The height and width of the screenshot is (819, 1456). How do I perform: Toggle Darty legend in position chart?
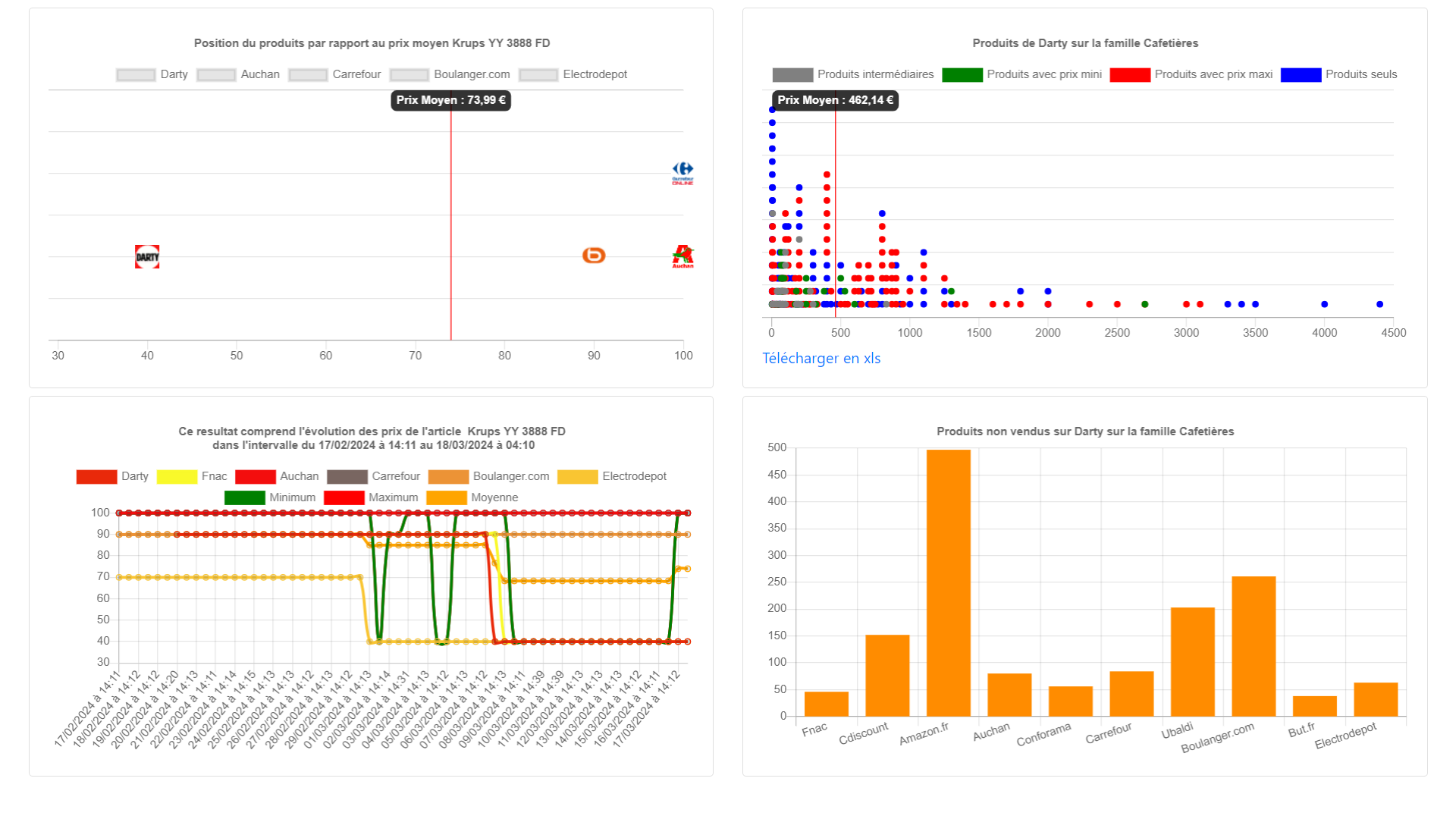point(152,74)
